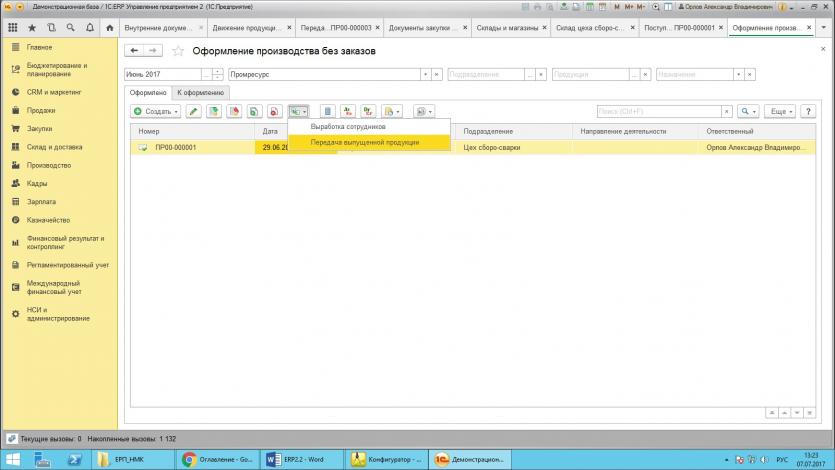Open the history clock icon
Screen dimensions: 835x470
coord(51,27)
